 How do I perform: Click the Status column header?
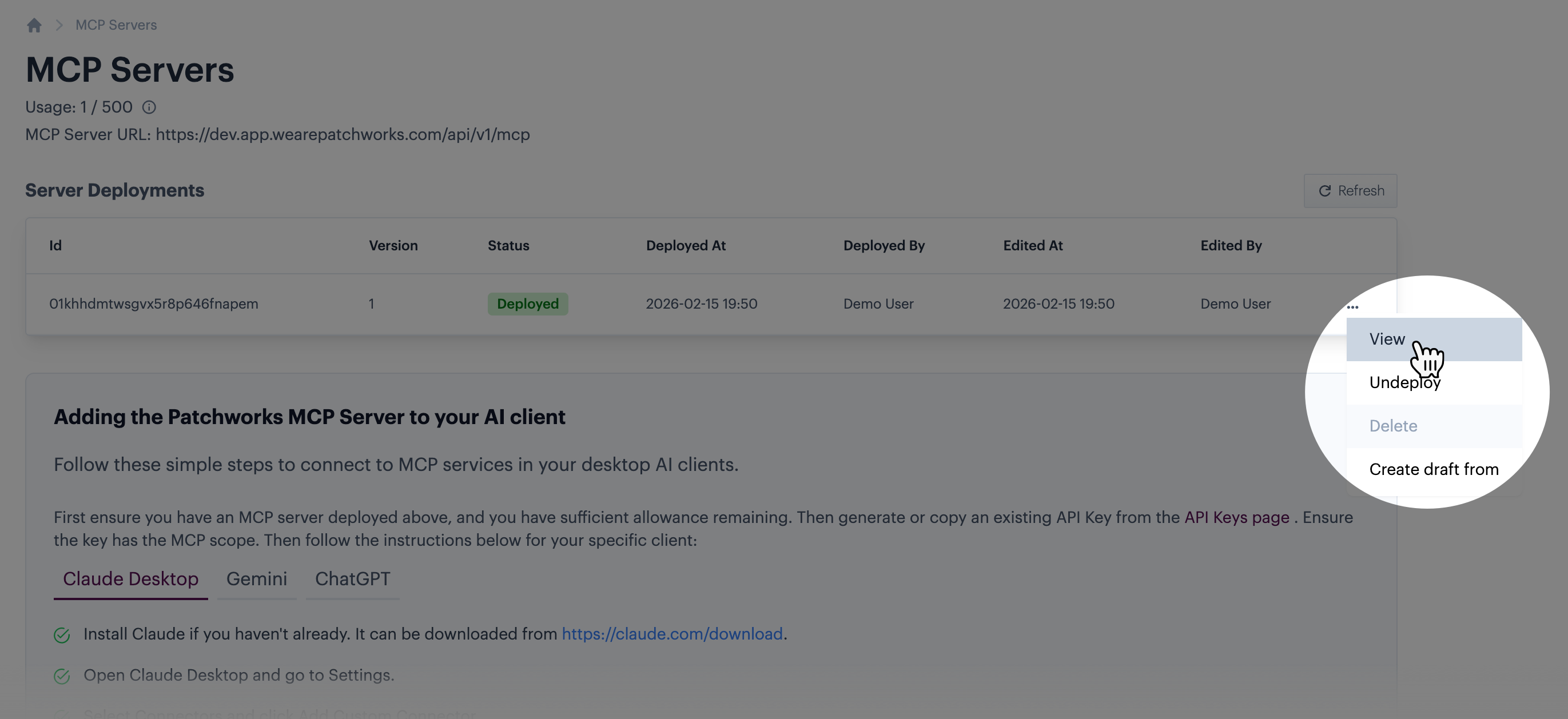(508, 246)
